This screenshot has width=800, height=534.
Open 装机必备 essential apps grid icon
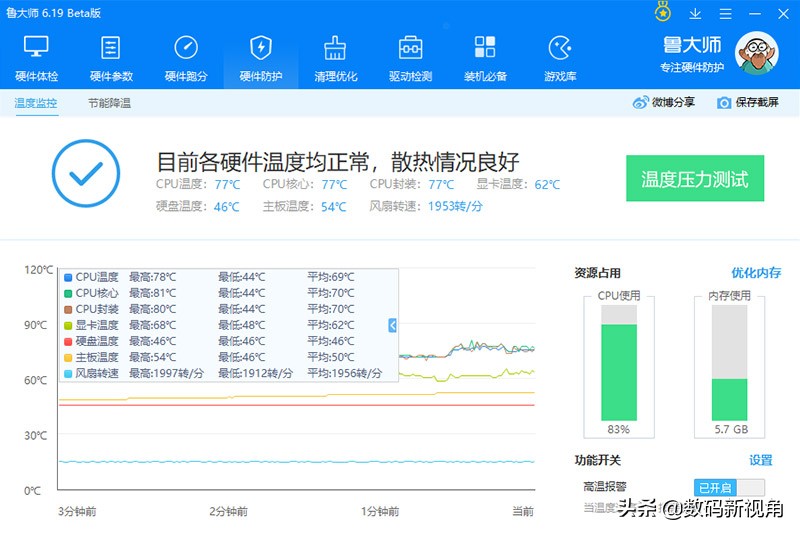click(x=485, y=47)
